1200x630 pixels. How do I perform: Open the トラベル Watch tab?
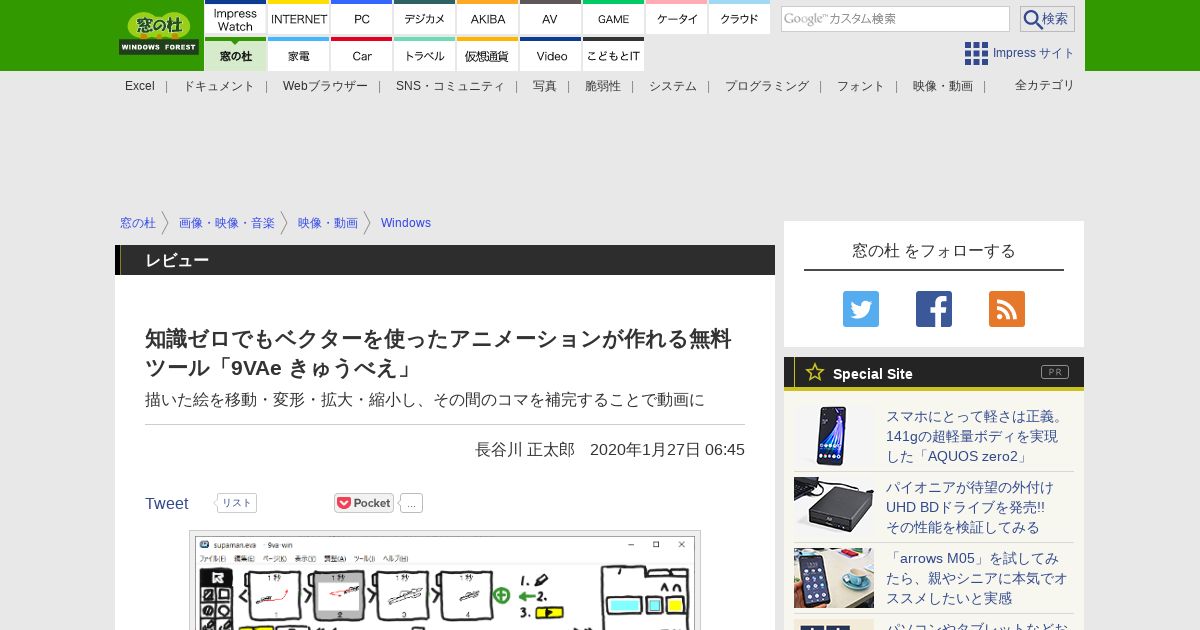click(425, 55)
